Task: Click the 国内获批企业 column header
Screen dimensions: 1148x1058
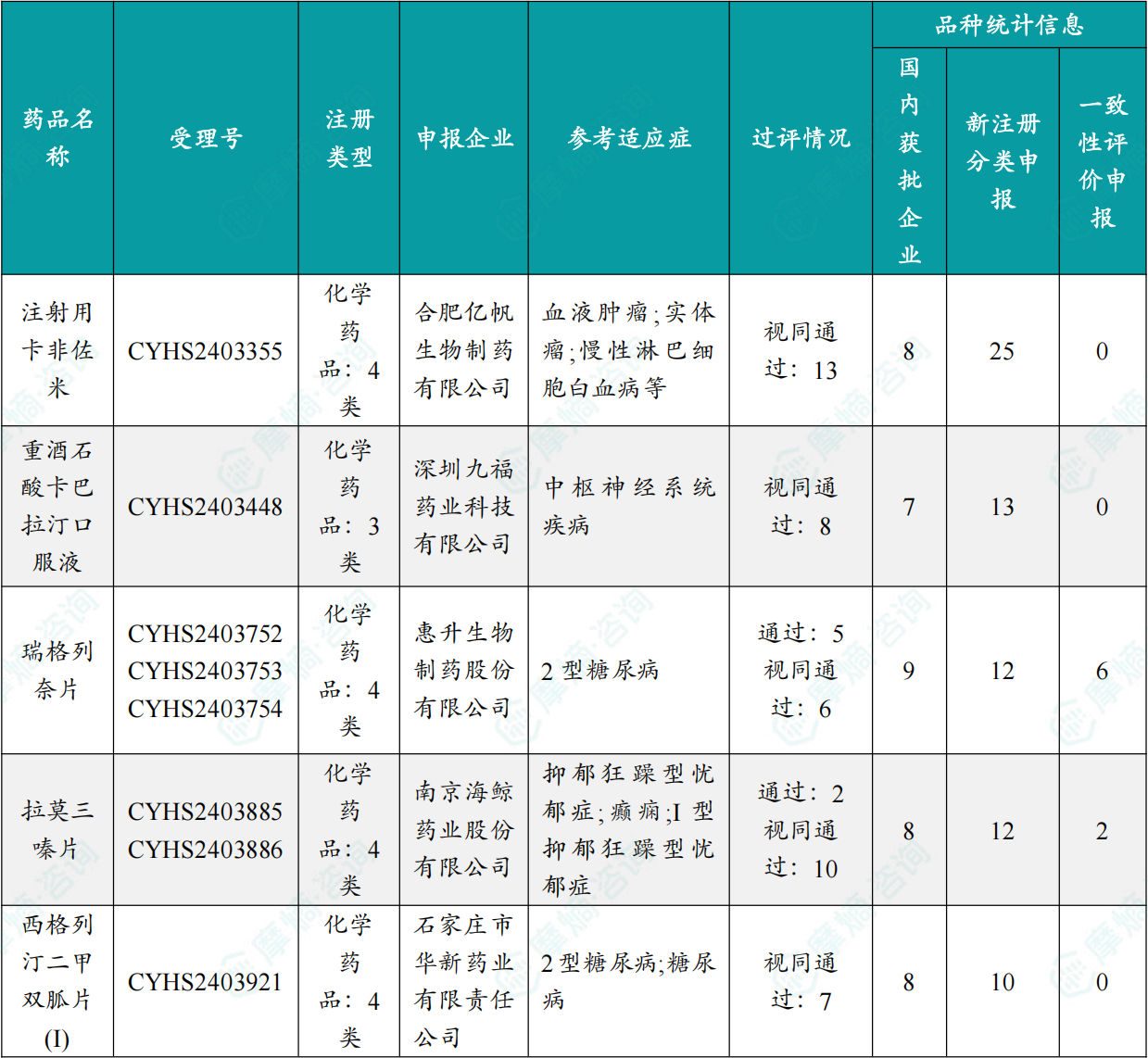Action: pyautogui.click(x=909, y=161)
